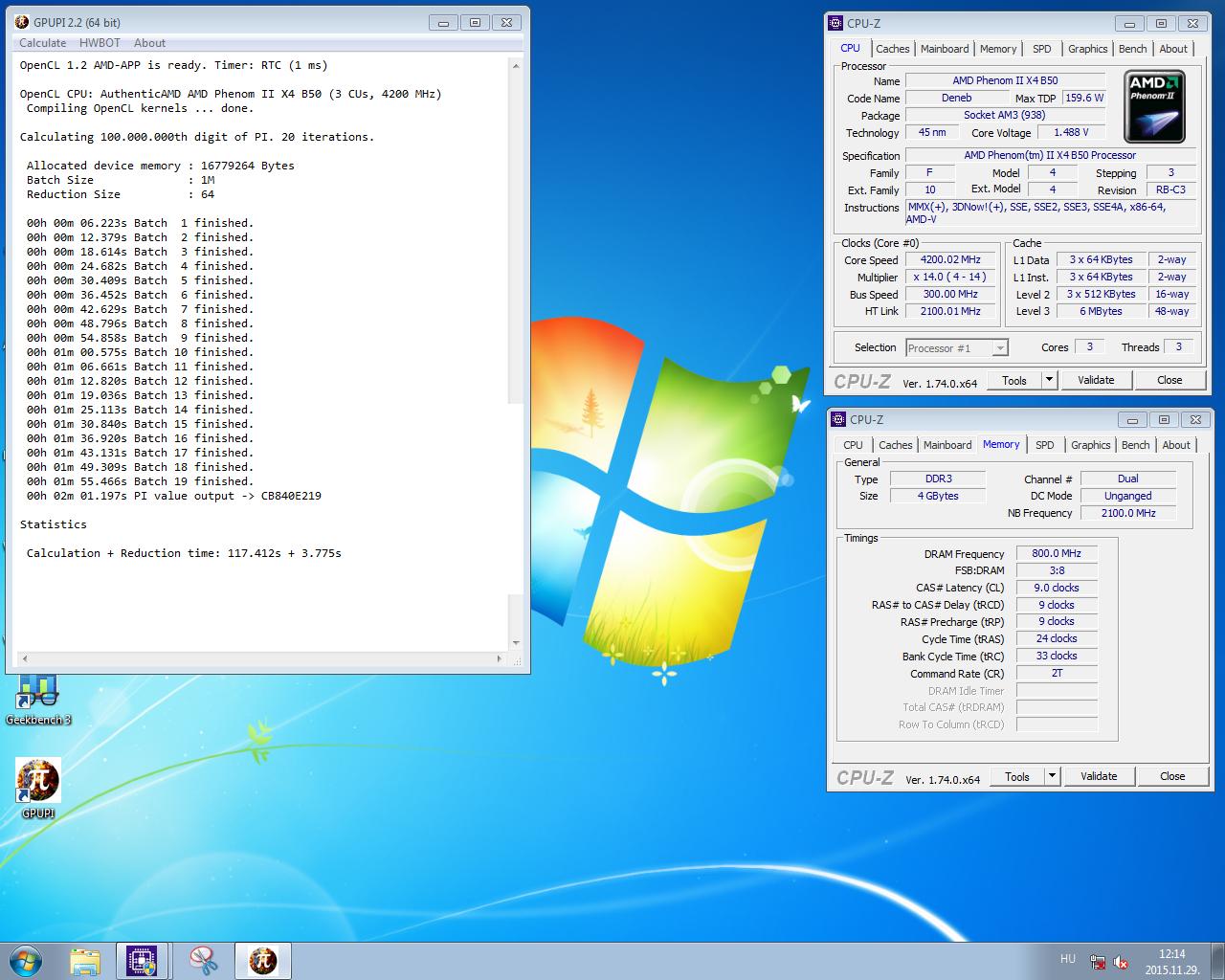Expand Tools dropdown arrow in lower CPU-Z window
This screenshot has width=1225, height=980.
tap(1052, 776)
